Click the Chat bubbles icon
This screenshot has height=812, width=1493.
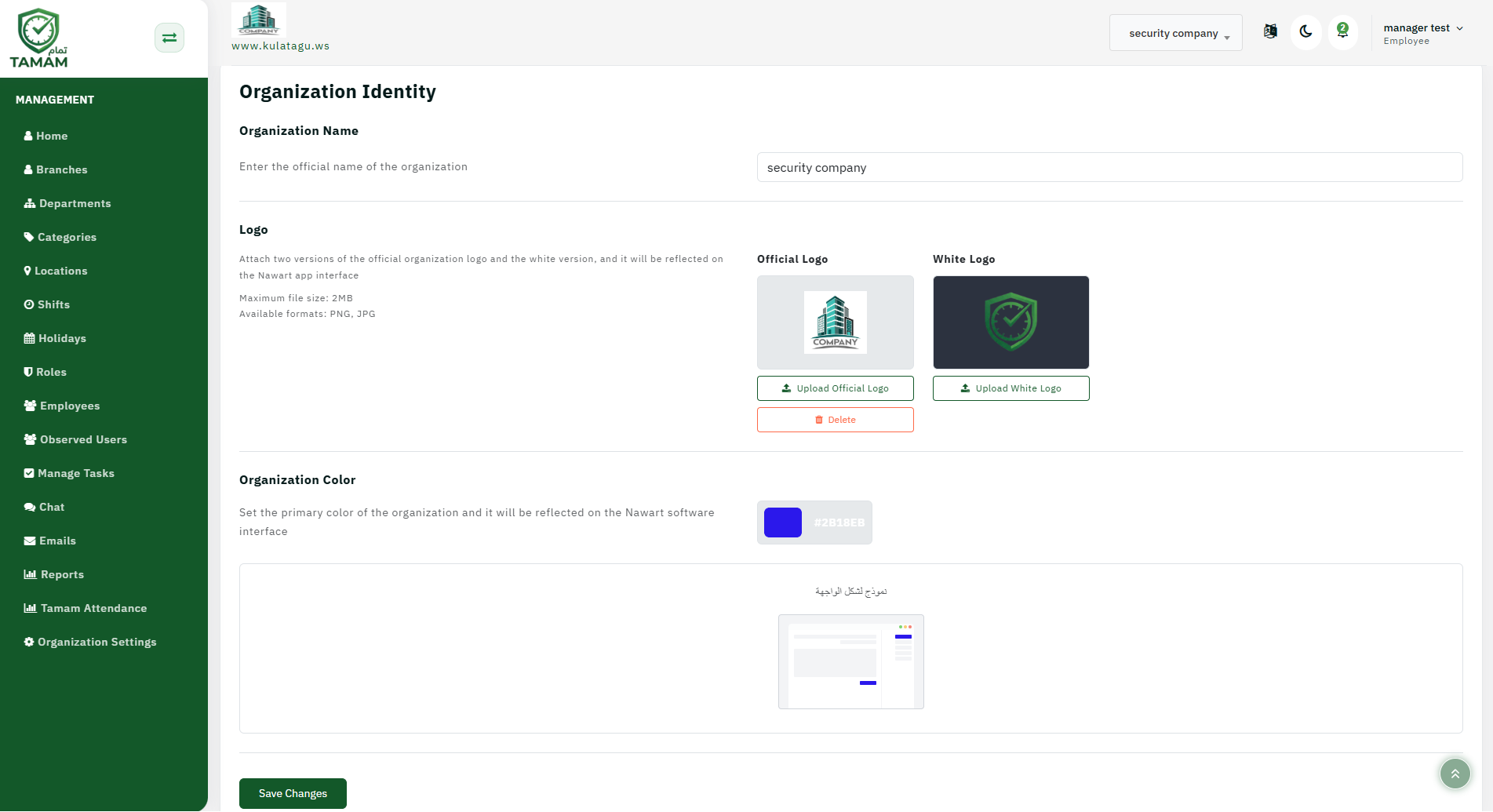pyautogui.click(x=30, y=507)
